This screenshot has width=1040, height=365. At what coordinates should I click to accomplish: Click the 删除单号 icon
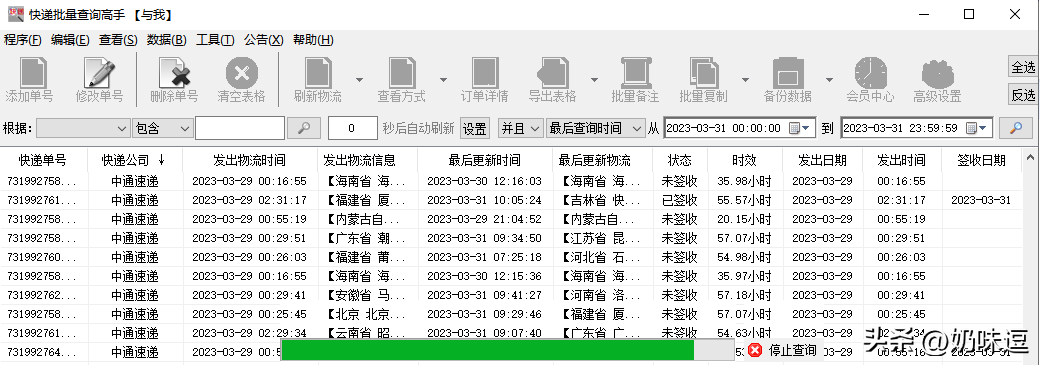174,73
